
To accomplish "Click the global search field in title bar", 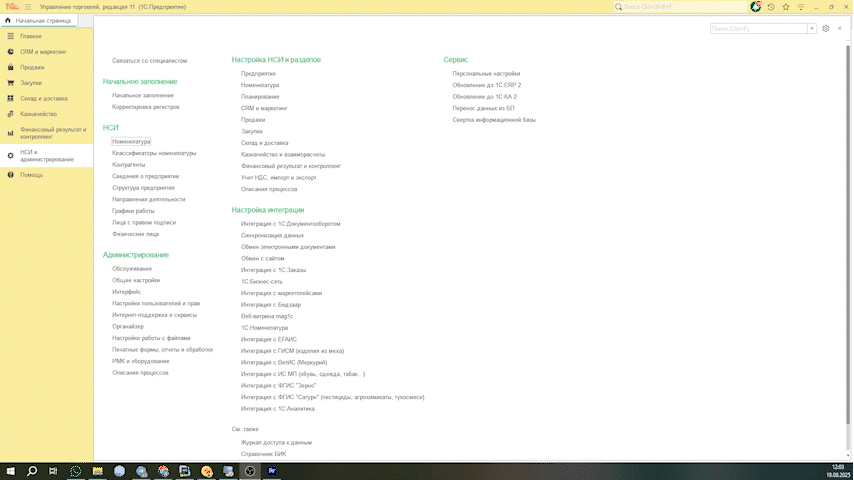I will click(x=679, y=7).
